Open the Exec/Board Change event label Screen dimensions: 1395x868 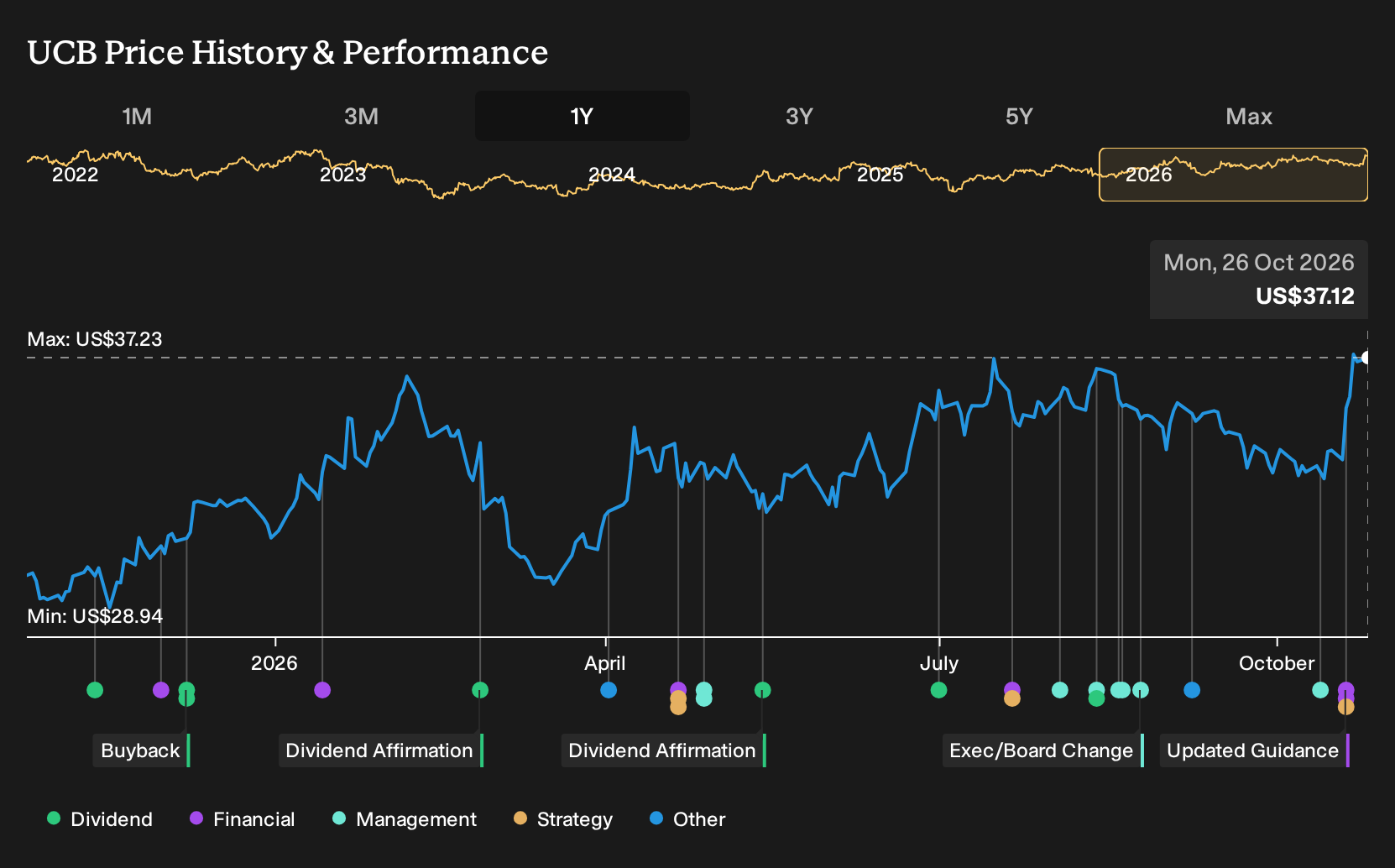pyautogui.click(x=1042, y=750)
